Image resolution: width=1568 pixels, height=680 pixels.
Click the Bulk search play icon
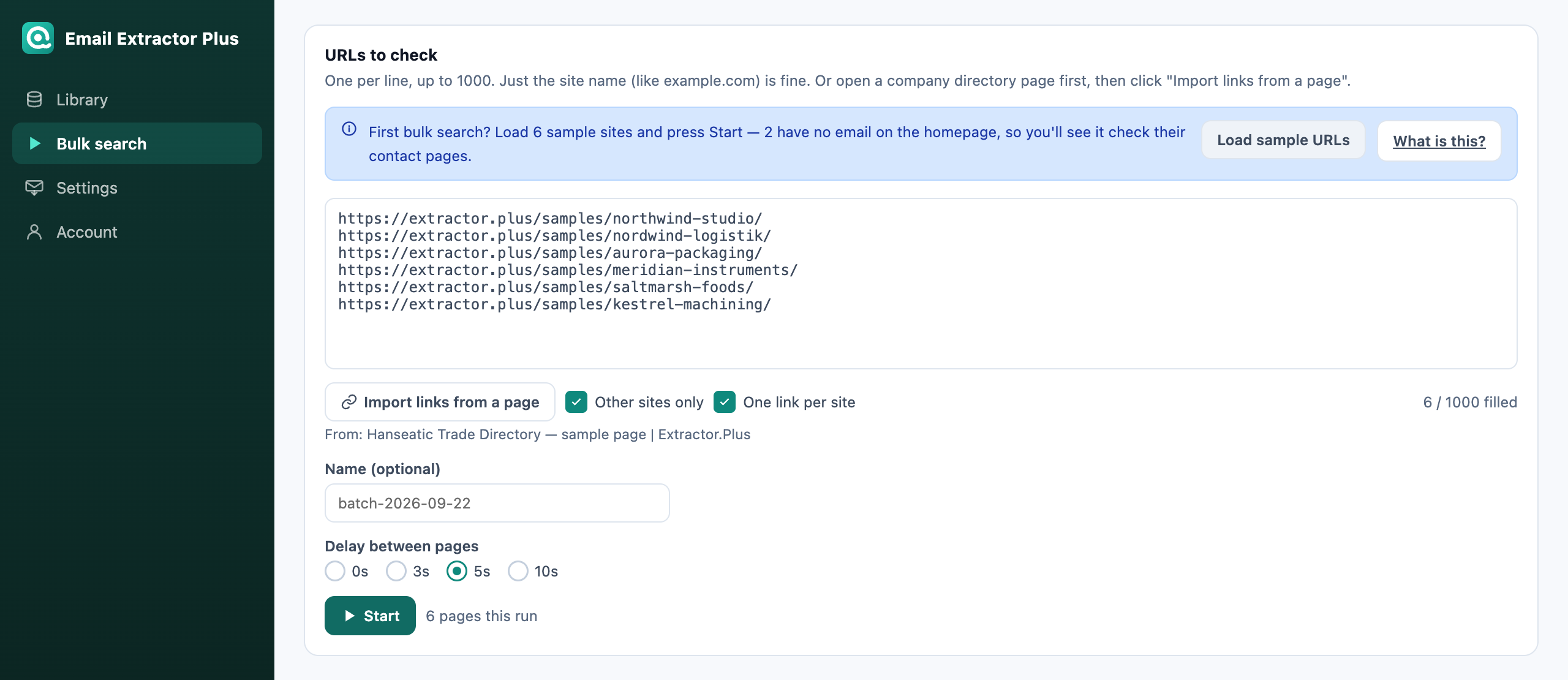click(x=35, y=143)
